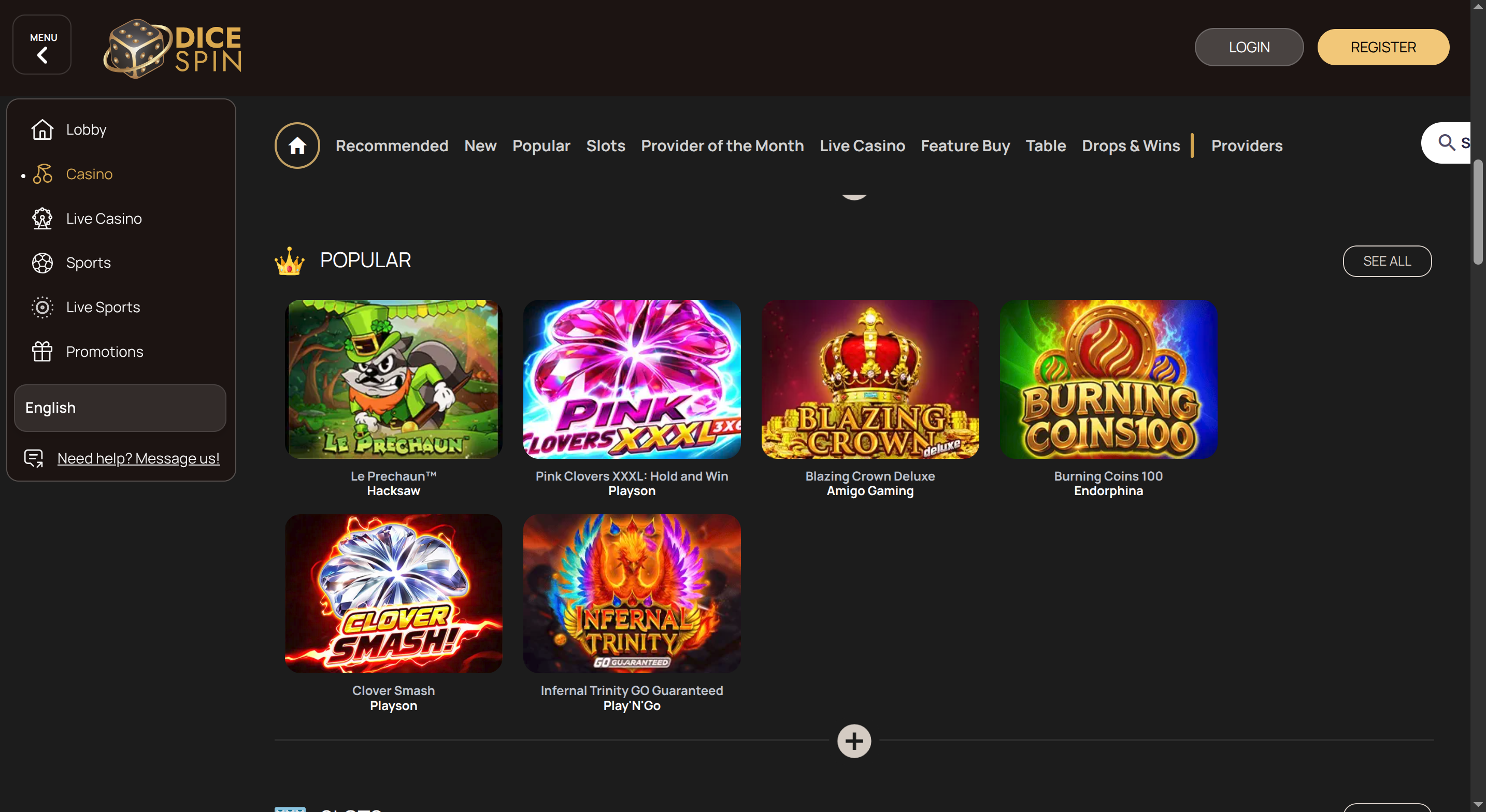Click the chat message icon beside Need help

(x=34, y=458)
